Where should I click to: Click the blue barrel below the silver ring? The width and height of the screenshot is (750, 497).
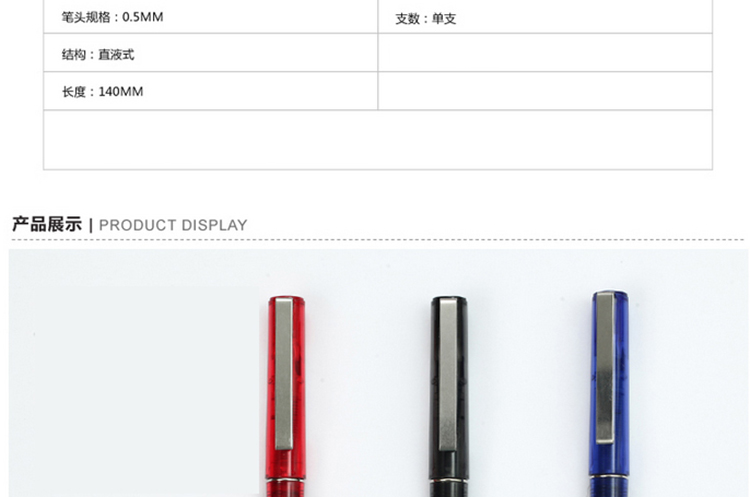point(608,487)
